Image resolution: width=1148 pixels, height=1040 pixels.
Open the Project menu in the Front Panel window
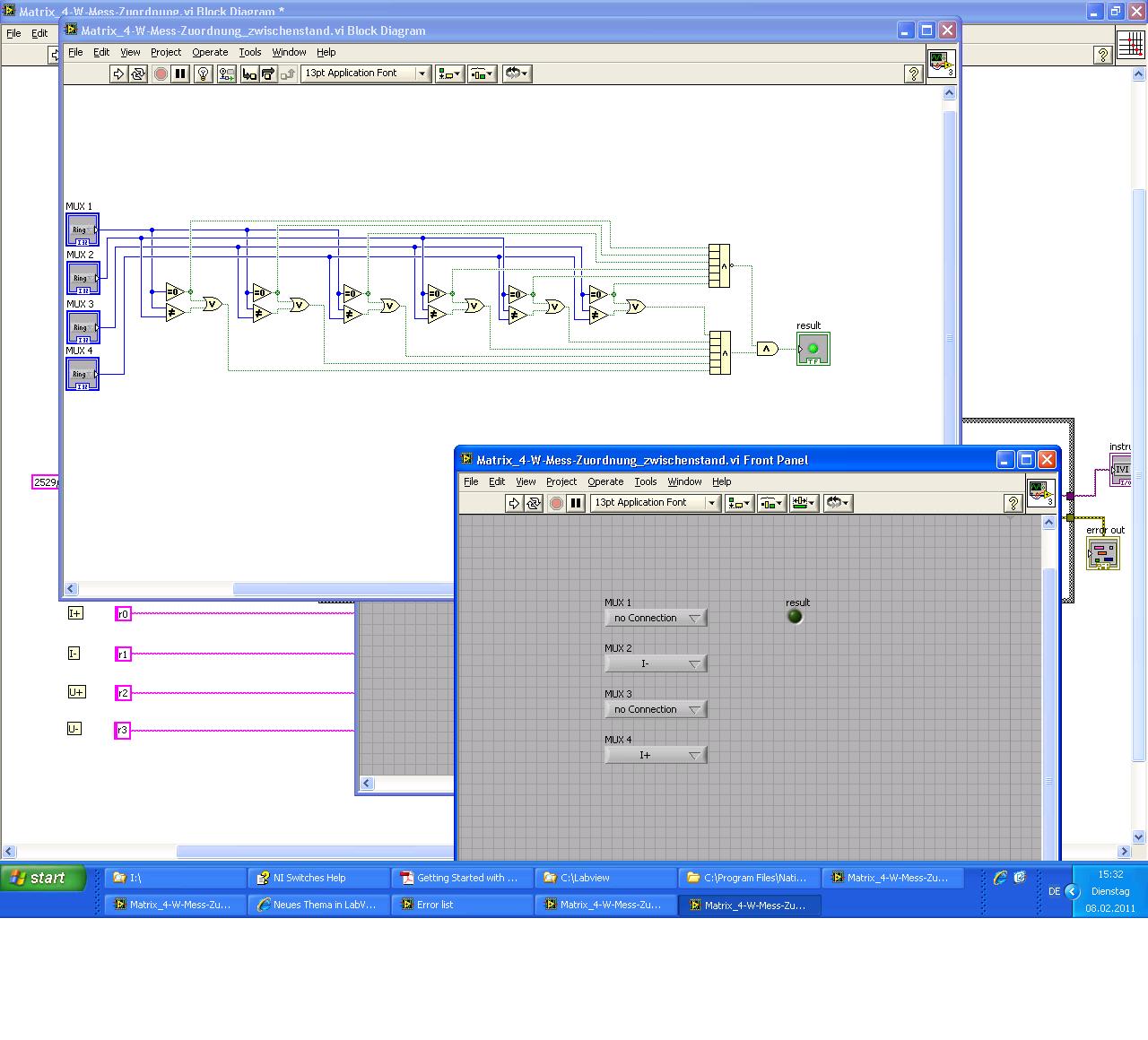pos(561,481)
